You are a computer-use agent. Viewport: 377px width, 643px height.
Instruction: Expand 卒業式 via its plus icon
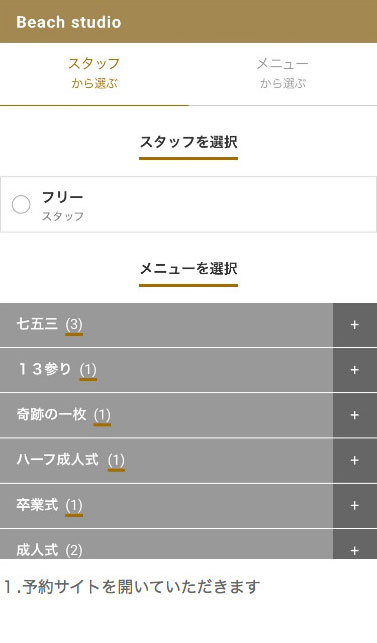tap(355, 505)
